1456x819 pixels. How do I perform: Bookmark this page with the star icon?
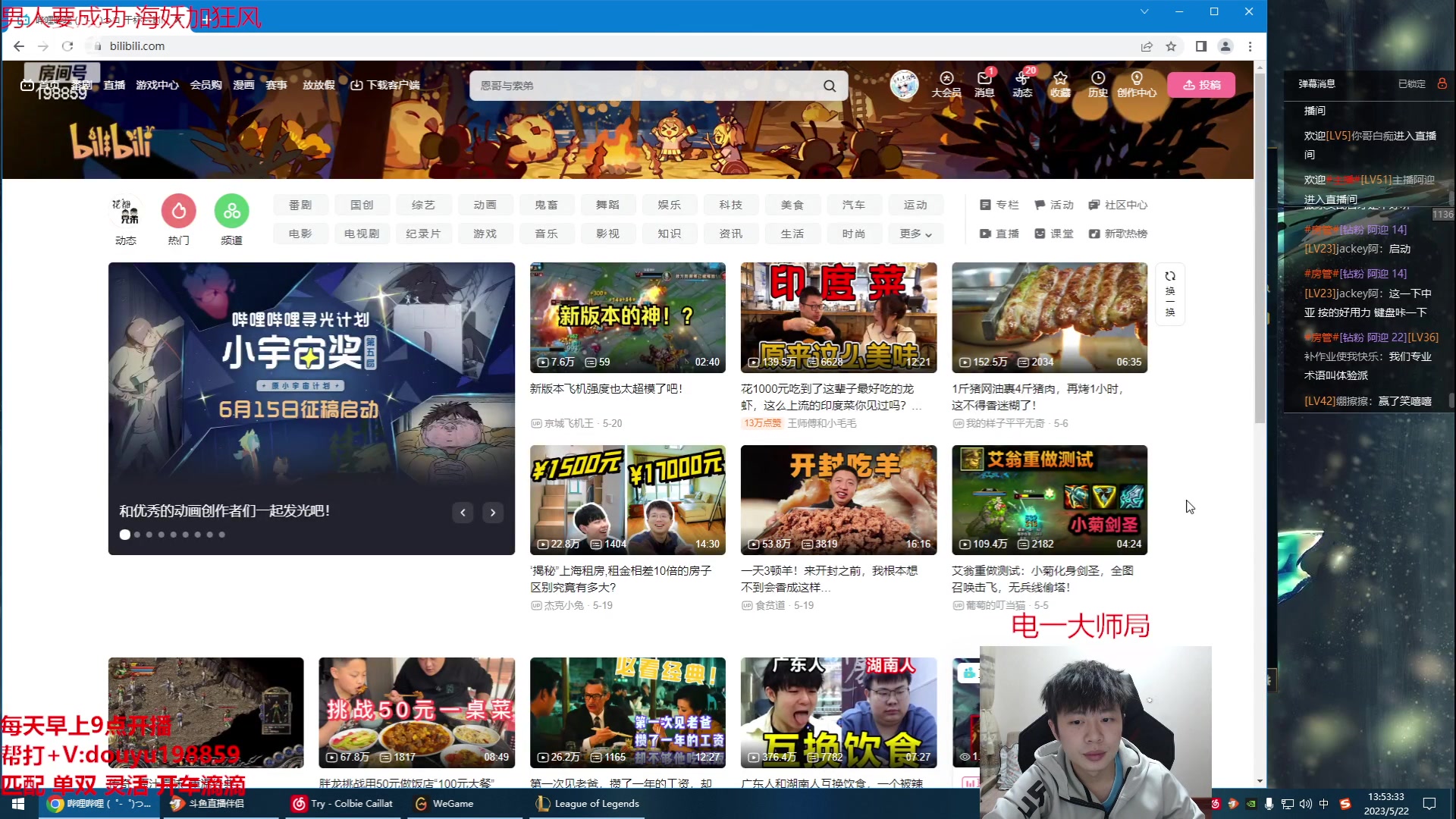tap(1171, 46)
